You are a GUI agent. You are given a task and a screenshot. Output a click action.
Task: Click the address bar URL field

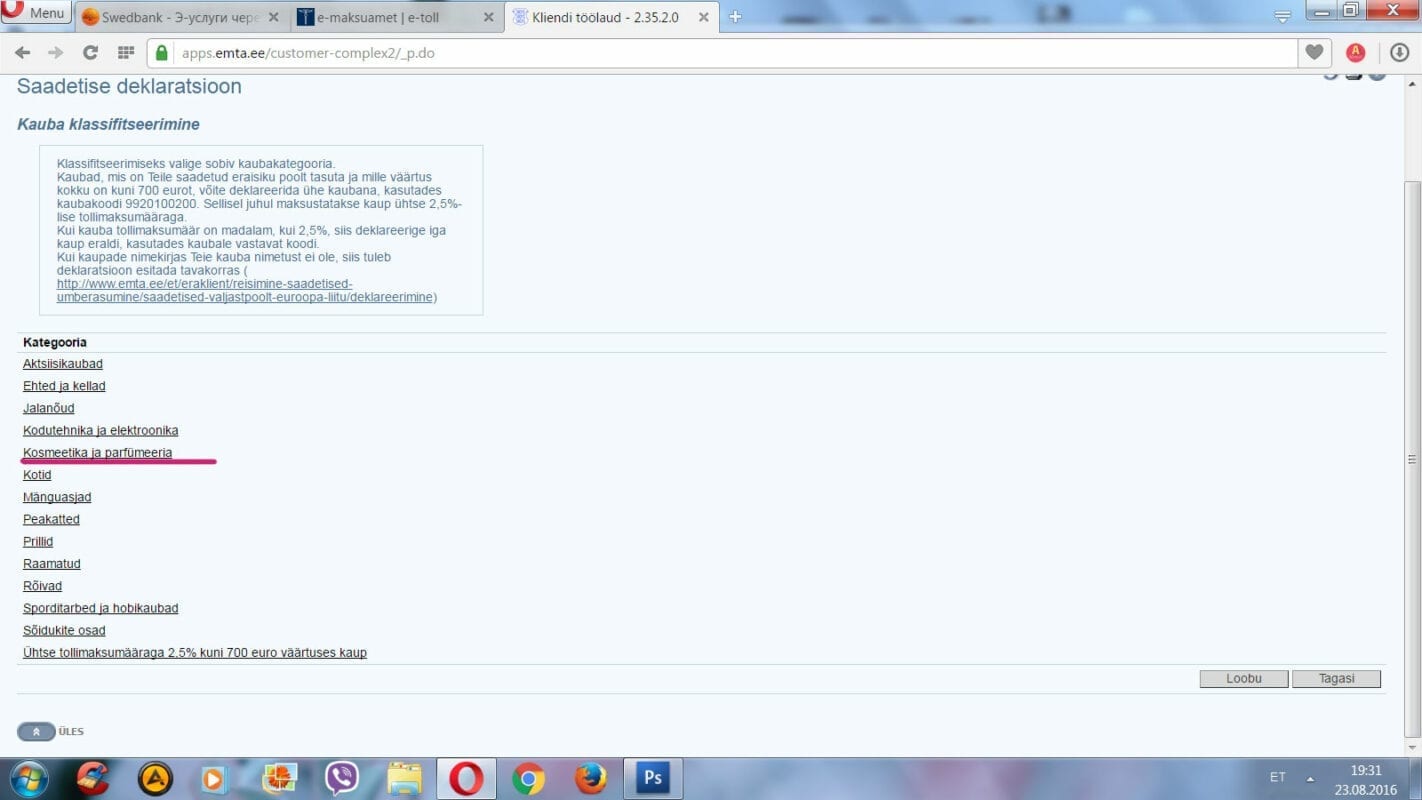(700, 53)
